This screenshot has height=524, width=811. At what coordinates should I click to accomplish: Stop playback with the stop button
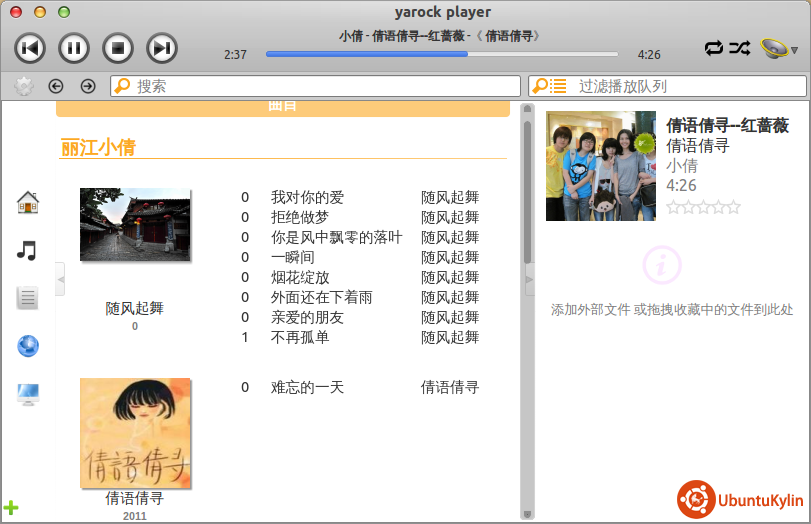[118, 47]
